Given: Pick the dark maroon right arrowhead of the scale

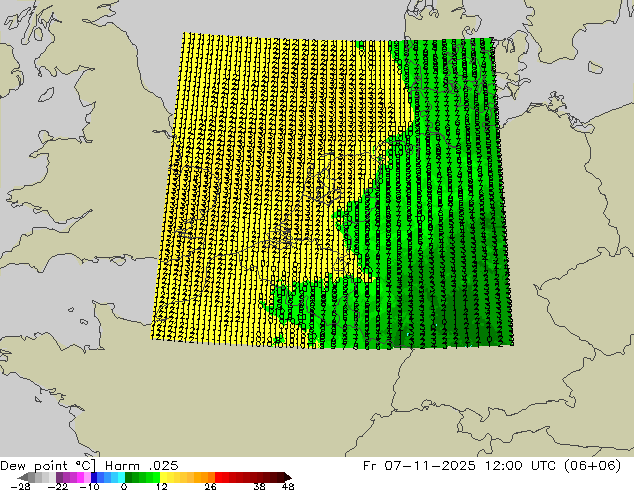Looking at the screenshot, I should [287, 477].
